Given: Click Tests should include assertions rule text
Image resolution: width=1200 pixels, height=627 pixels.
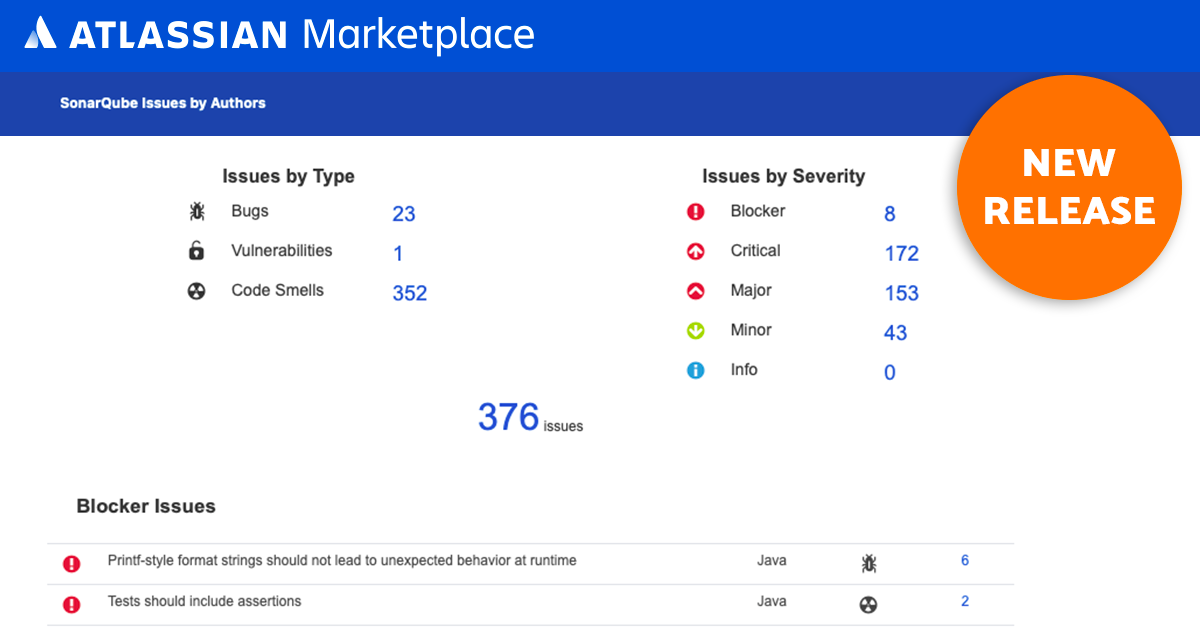Looking at the screenshot, I should click(204, 601).
